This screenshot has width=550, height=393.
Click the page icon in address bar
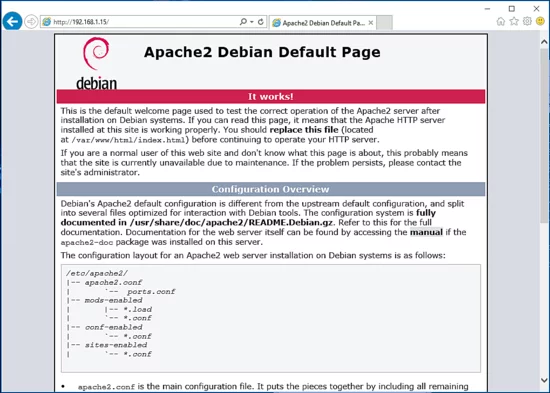coord(47,22)
